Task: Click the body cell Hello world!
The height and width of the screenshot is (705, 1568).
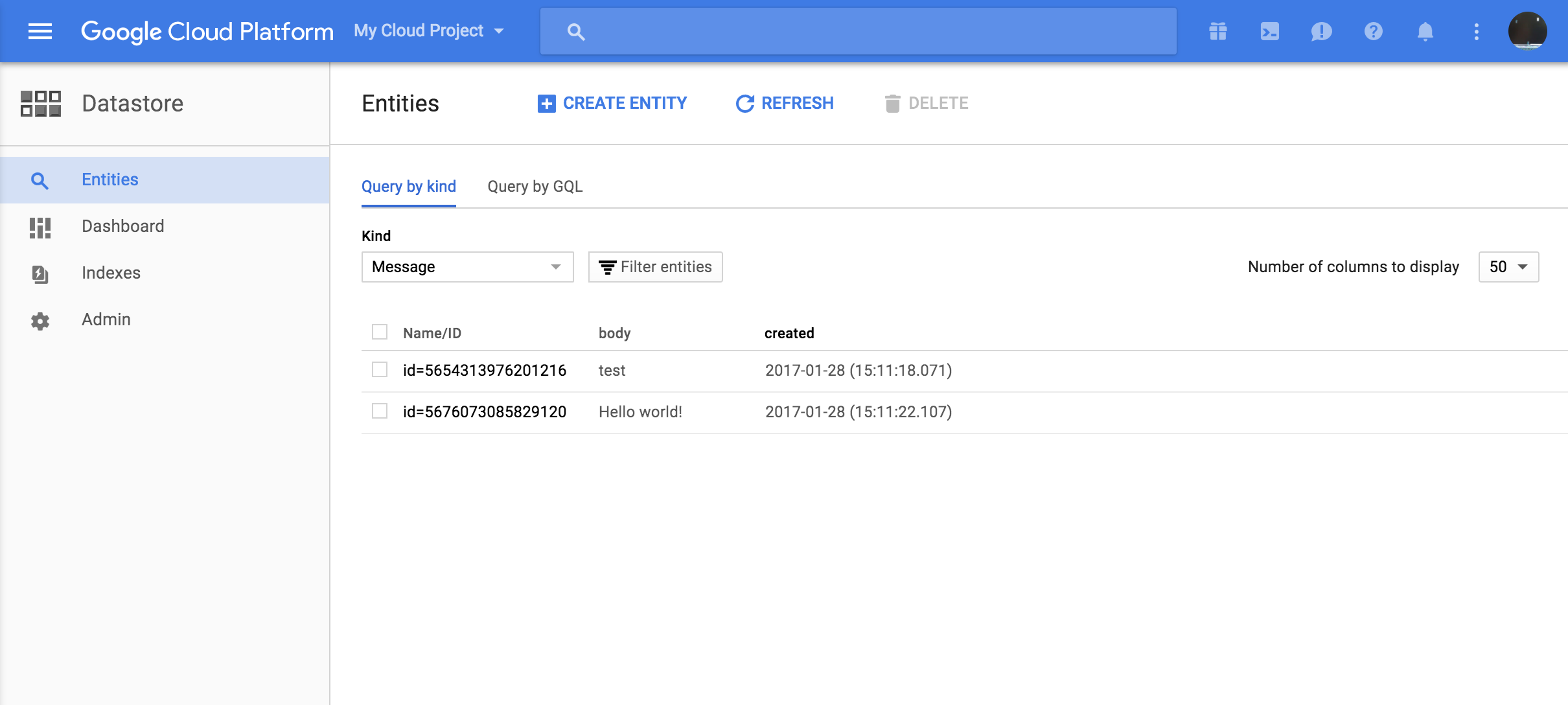Action: [x=640, y=412]
